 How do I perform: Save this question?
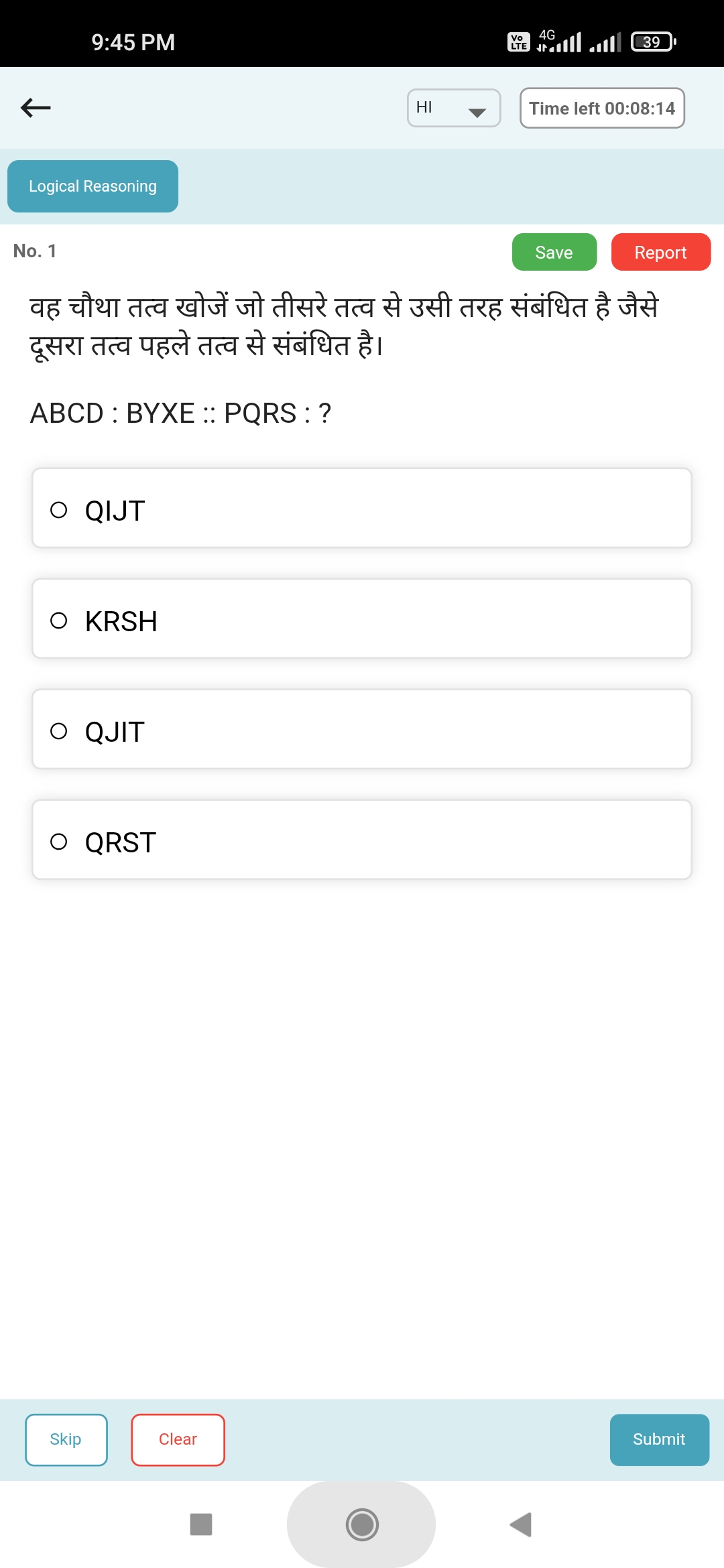point(554,252)
